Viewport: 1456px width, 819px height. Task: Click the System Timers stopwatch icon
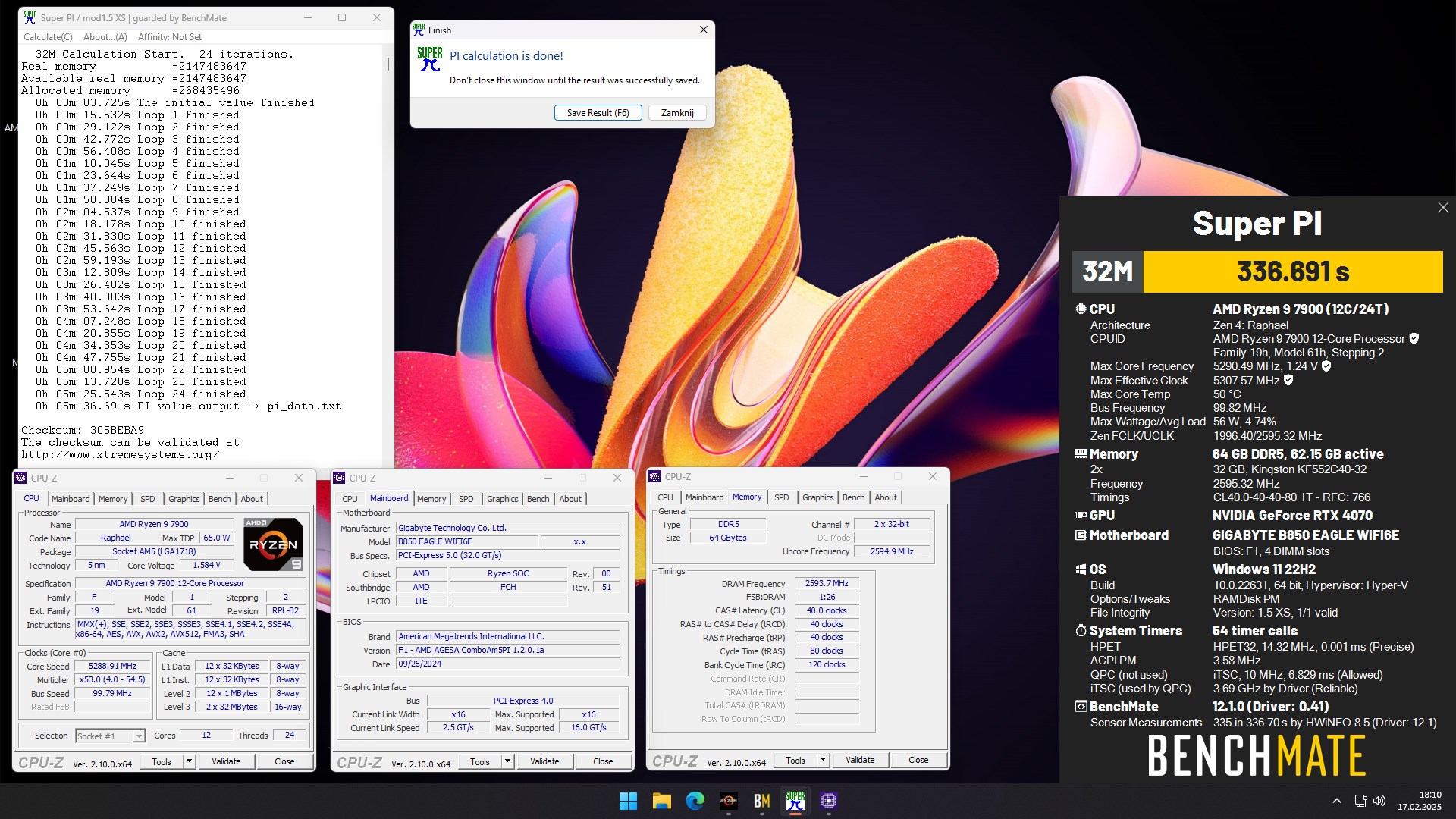pyautogui.click(x=1081, y=630)
